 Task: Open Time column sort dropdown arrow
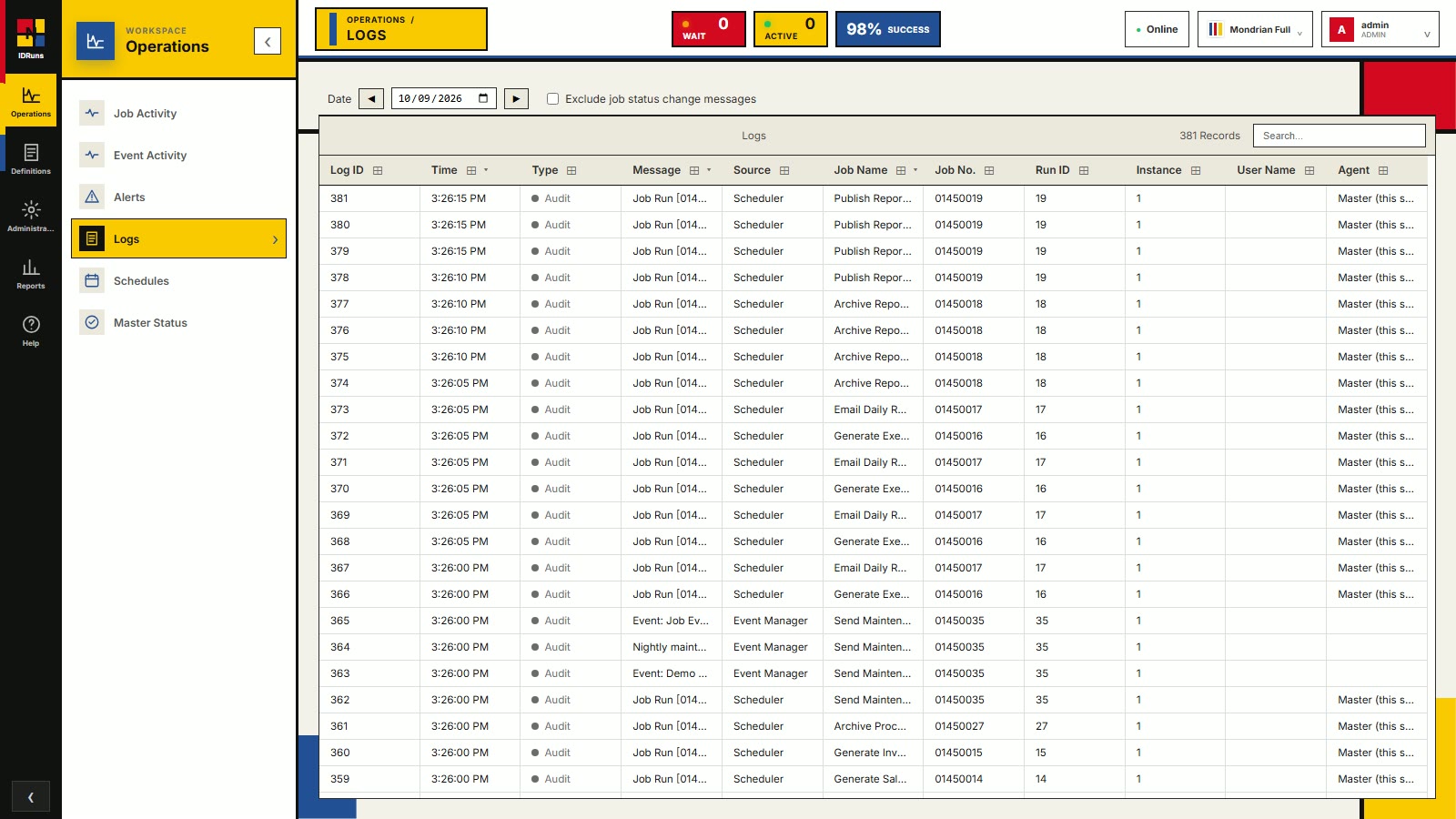(x=486, y=170)
